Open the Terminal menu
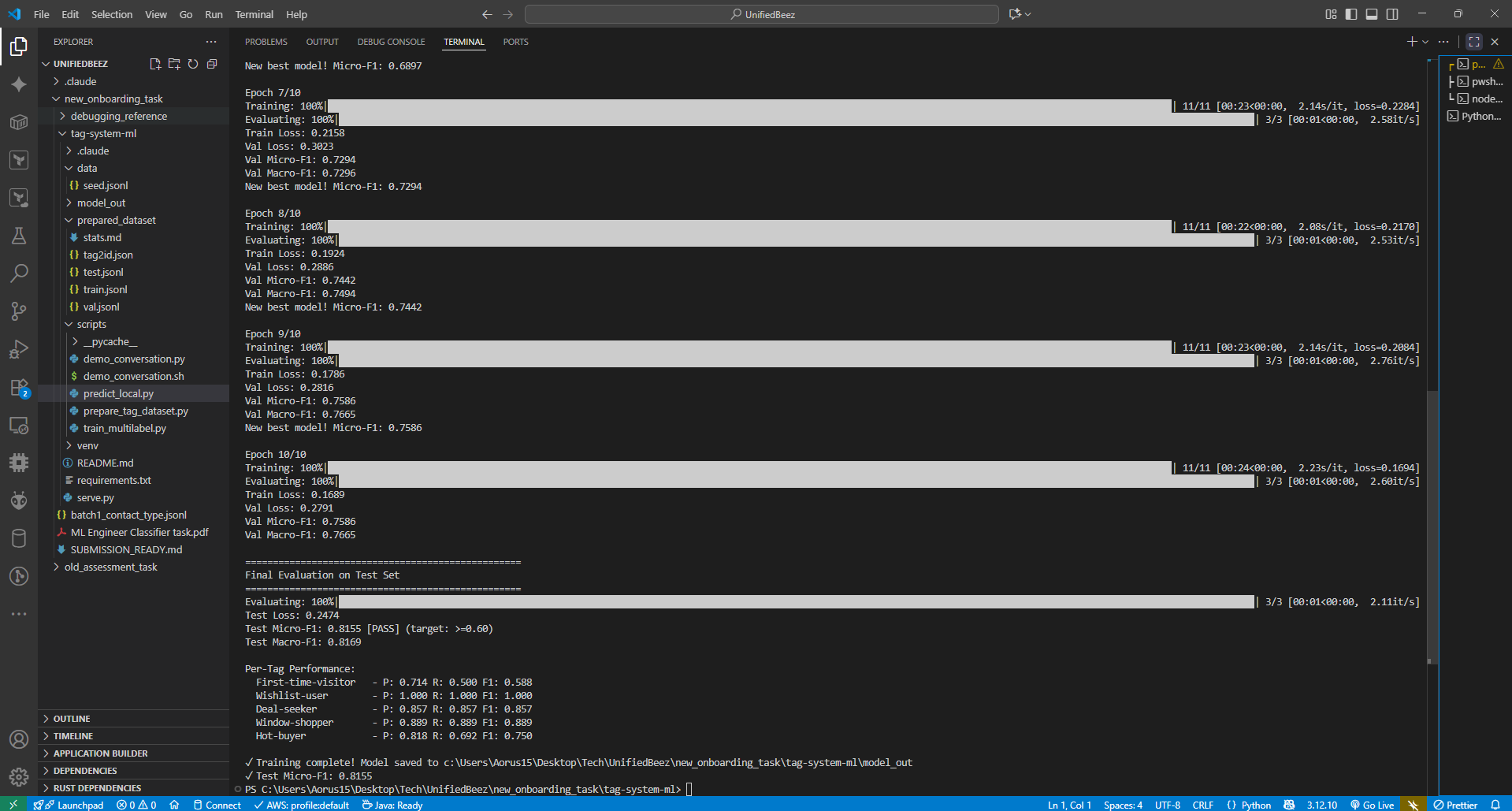Viewport: 1512px width, 811px height. (254, 14)
